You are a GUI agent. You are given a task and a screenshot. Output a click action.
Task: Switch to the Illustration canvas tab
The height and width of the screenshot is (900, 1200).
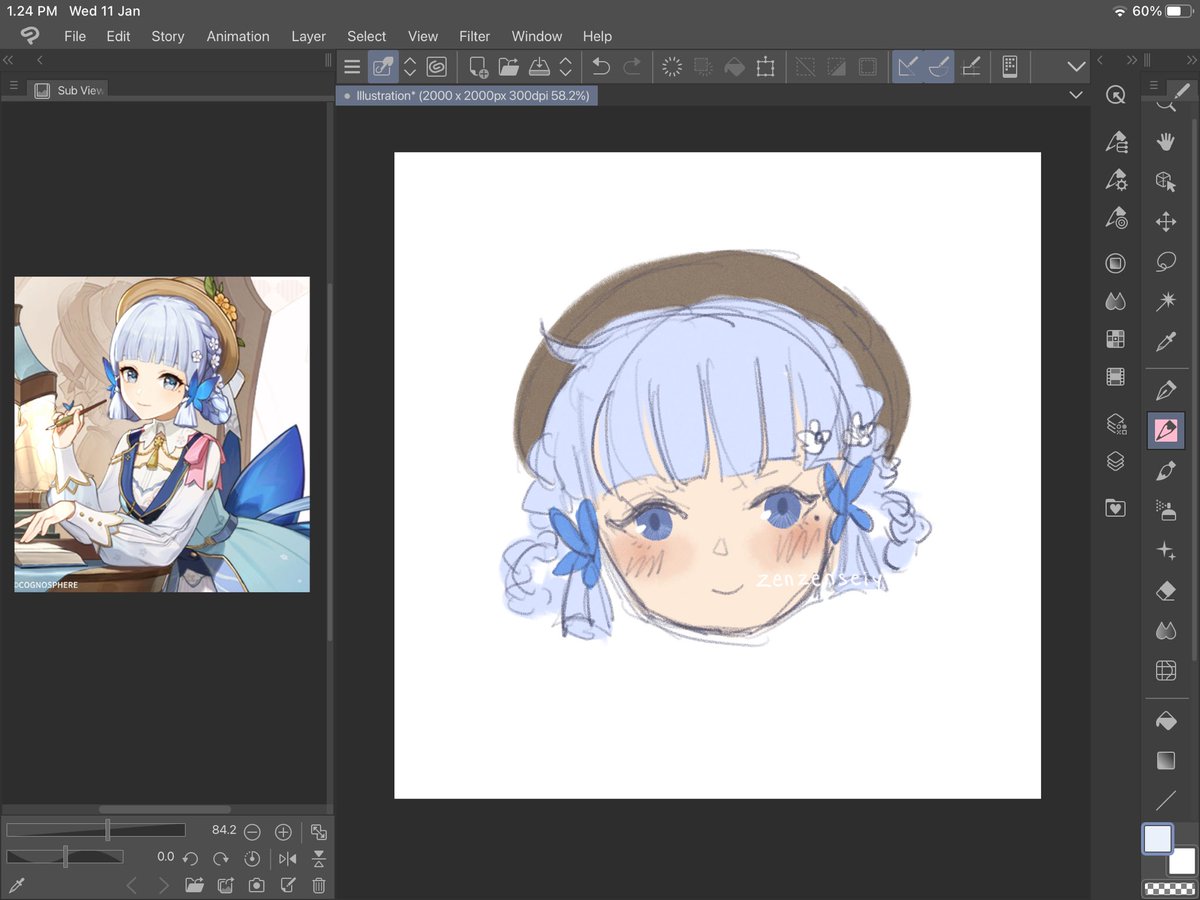point(467,95)
